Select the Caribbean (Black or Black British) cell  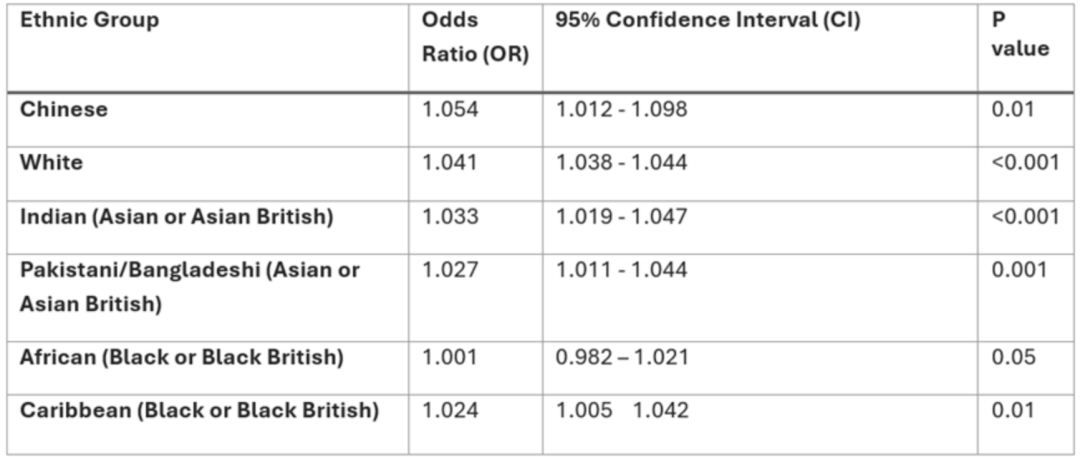point(207,424)
